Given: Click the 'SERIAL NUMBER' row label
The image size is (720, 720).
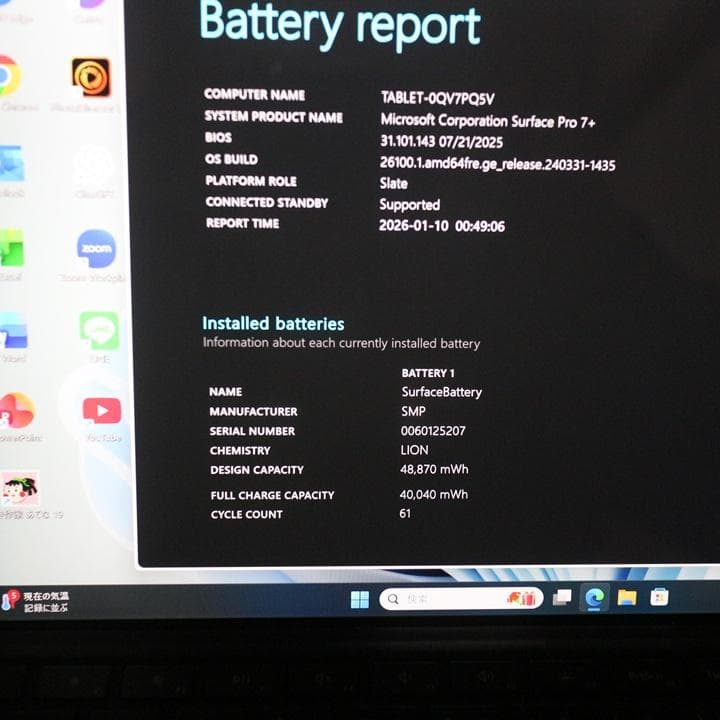Looking at the screenshot, I should click(x=253, y=432).
